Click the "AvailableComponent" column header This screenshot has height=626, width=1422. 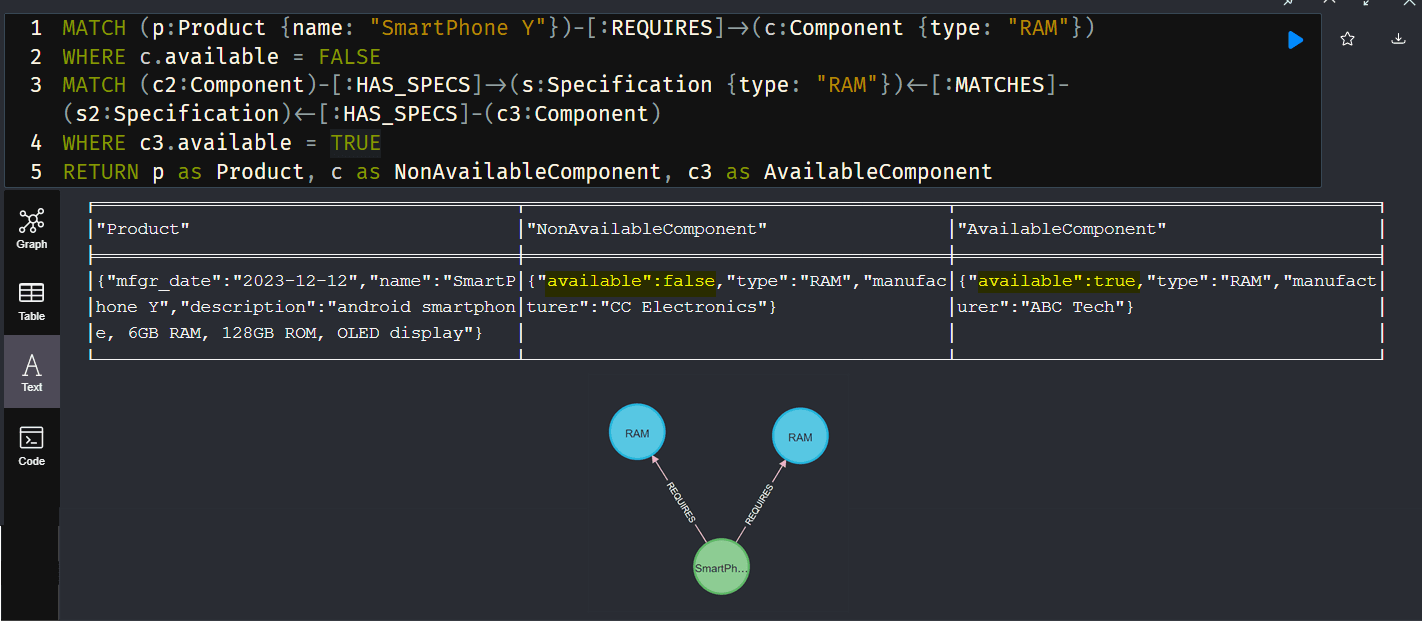[x=1061, y=229]
